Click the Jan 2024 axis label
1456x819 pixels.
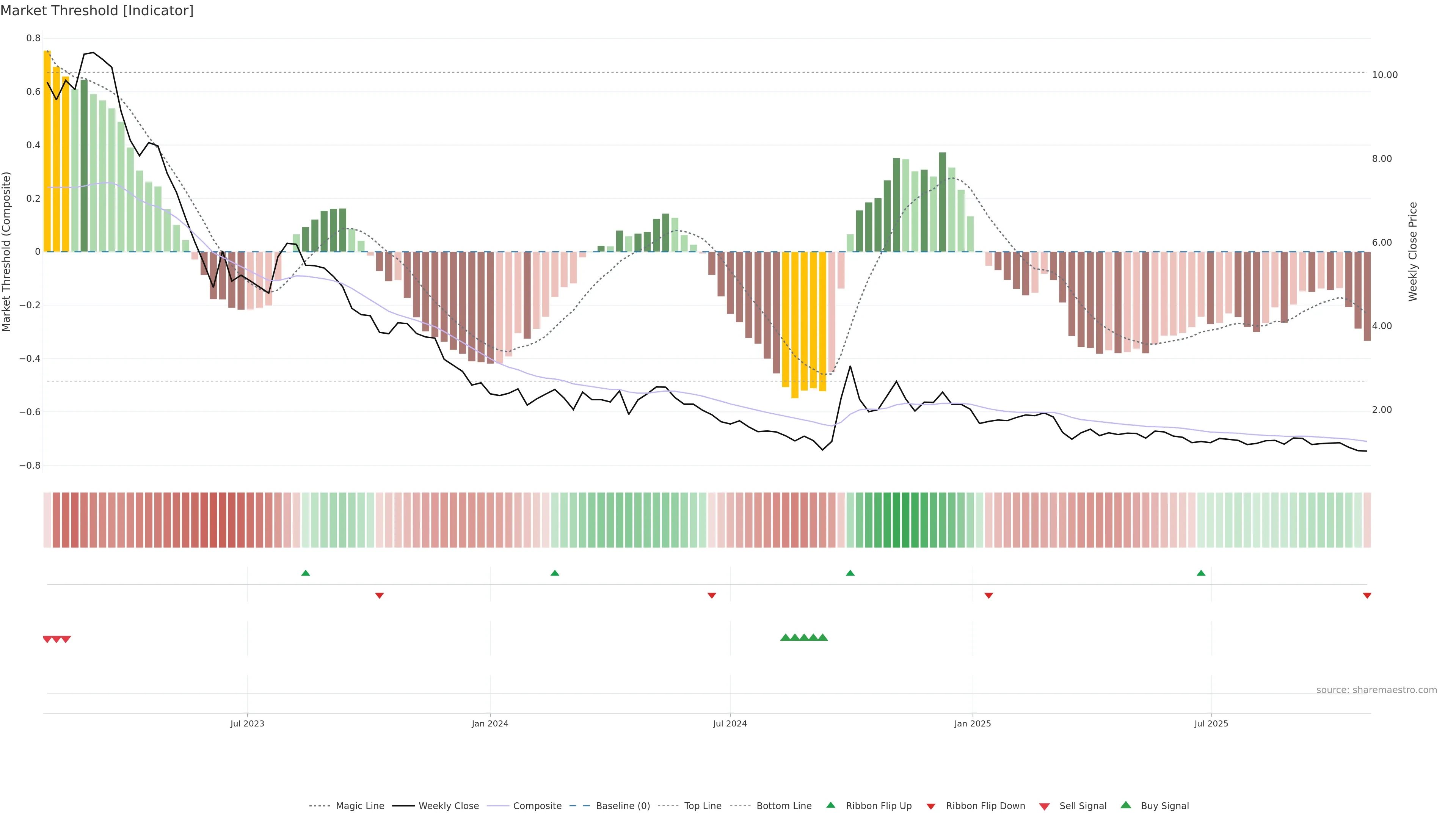[x=490, y=723]
